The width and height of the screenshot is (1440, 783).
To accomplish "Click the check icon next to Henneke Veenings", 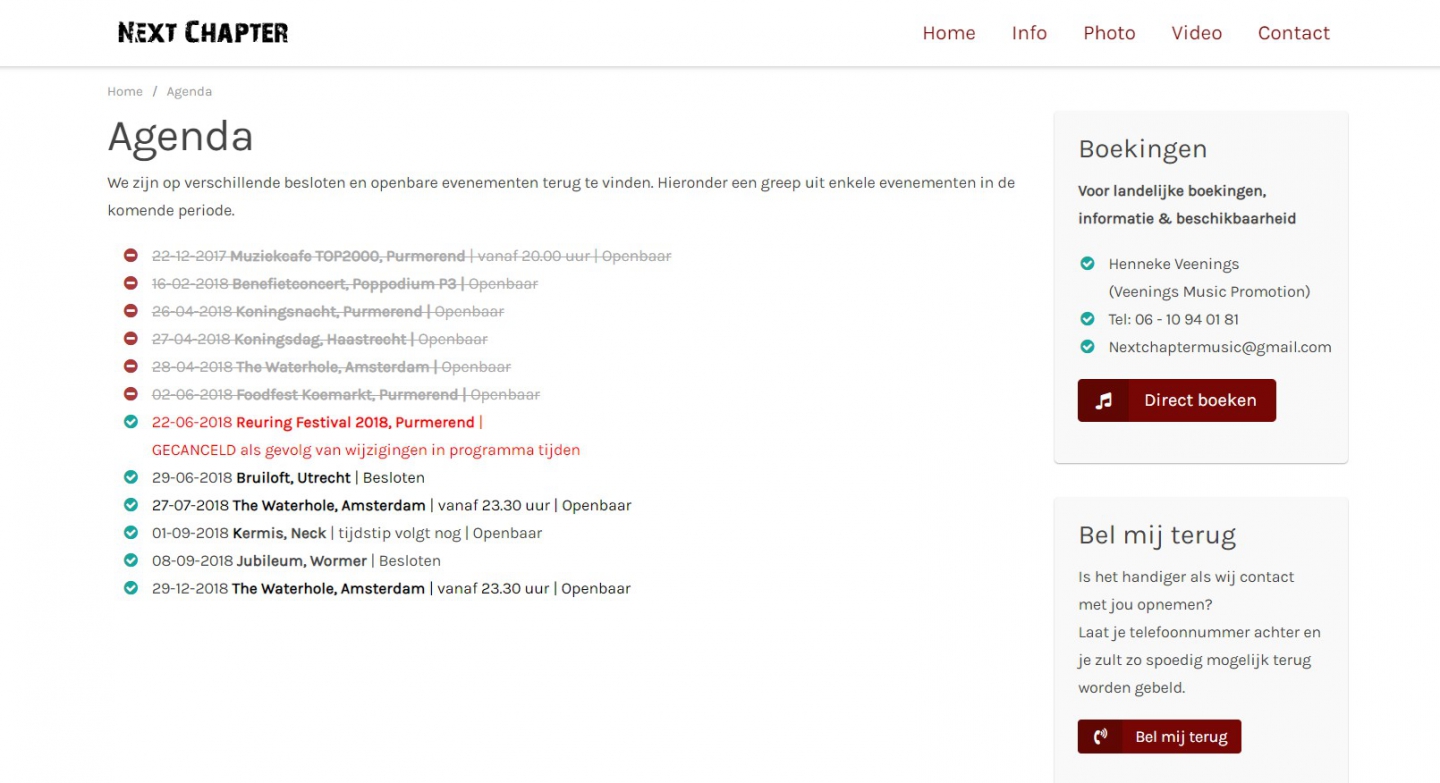I will click(x=1087, y=264).
